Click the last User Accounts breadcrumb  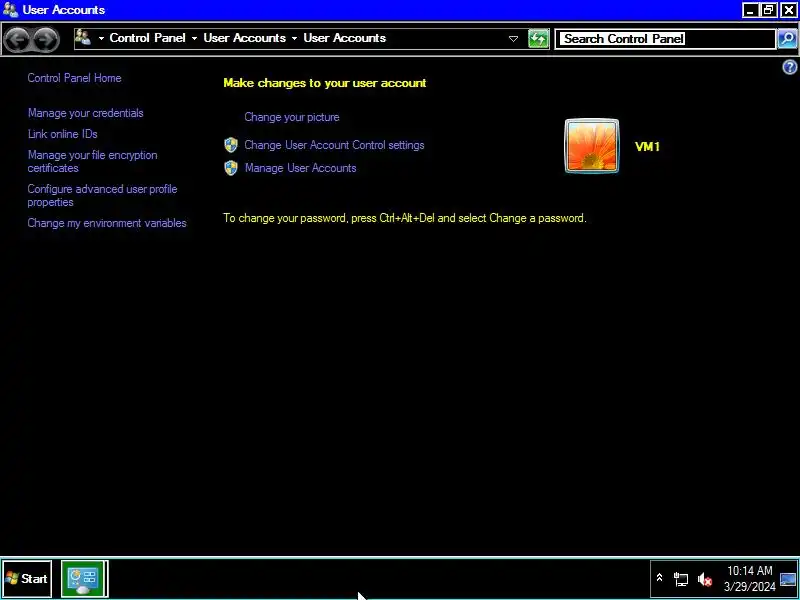pyautogui.click(x=344, y=38)
